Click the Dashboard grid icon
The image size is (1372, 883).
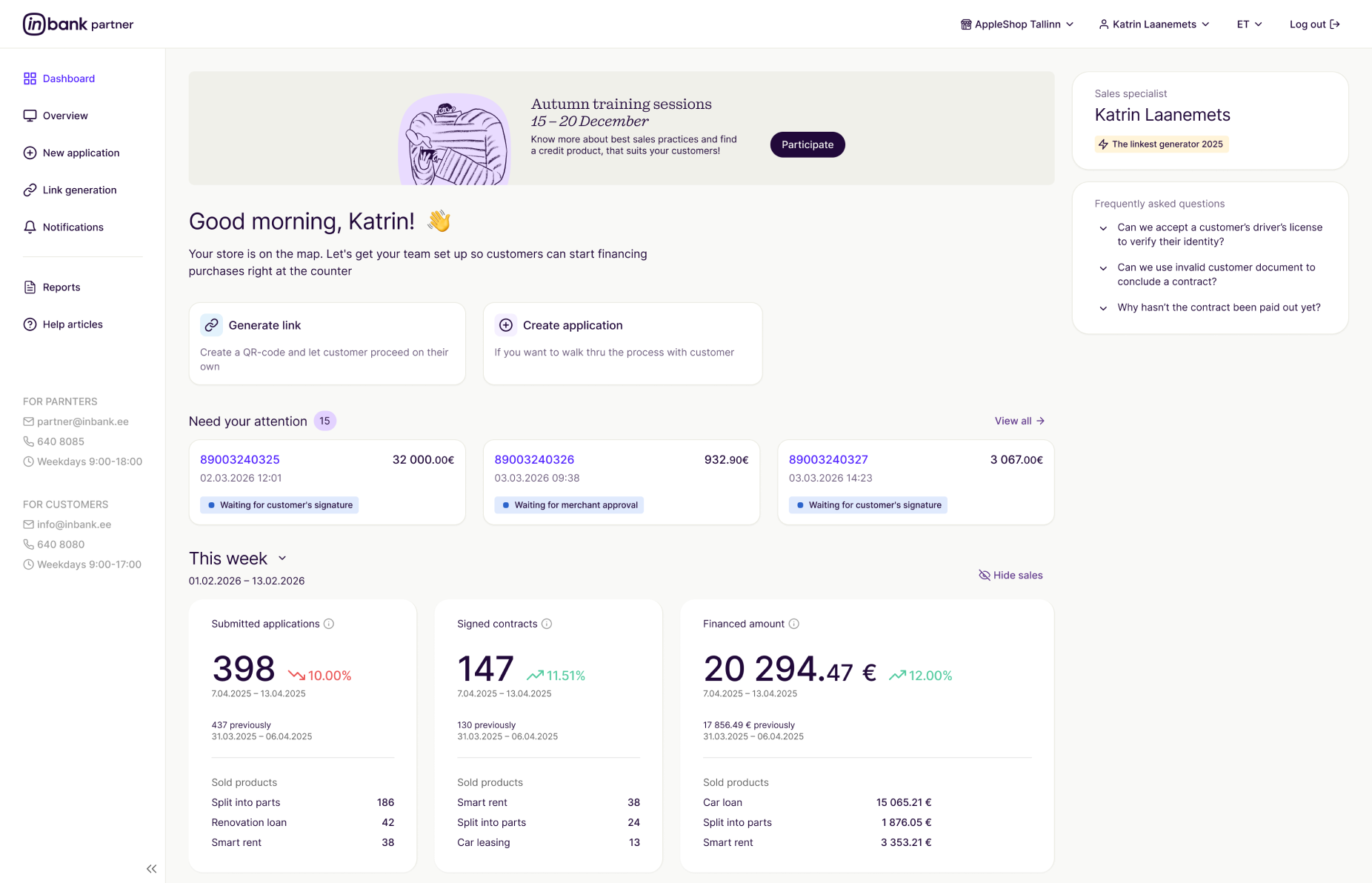click(x=30, y=79)
